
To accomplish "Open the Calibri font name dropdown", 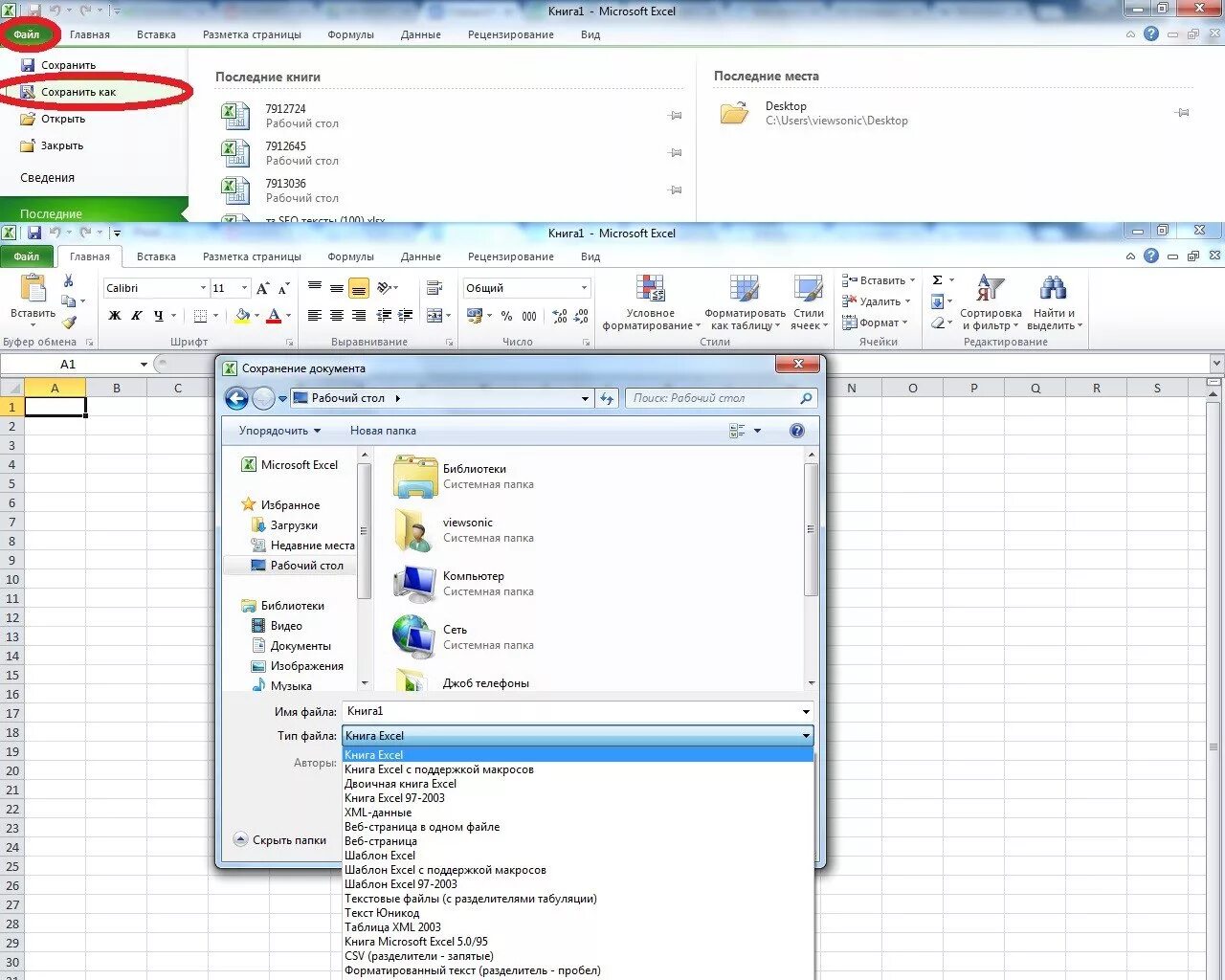I will tap(203, 288).
